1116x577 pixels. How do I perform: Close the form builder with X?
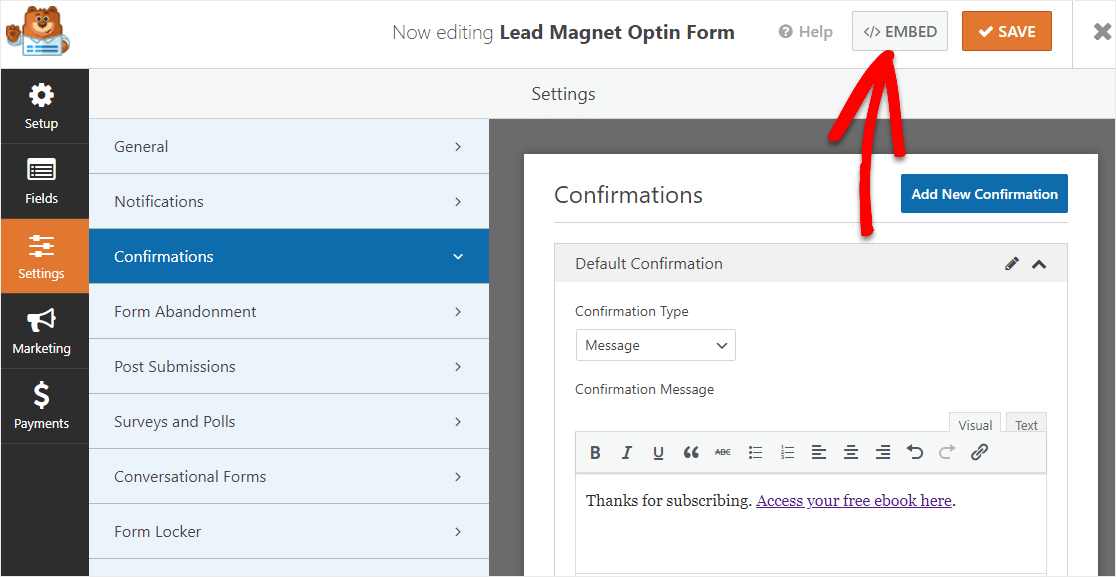(x=1102, y=32)
